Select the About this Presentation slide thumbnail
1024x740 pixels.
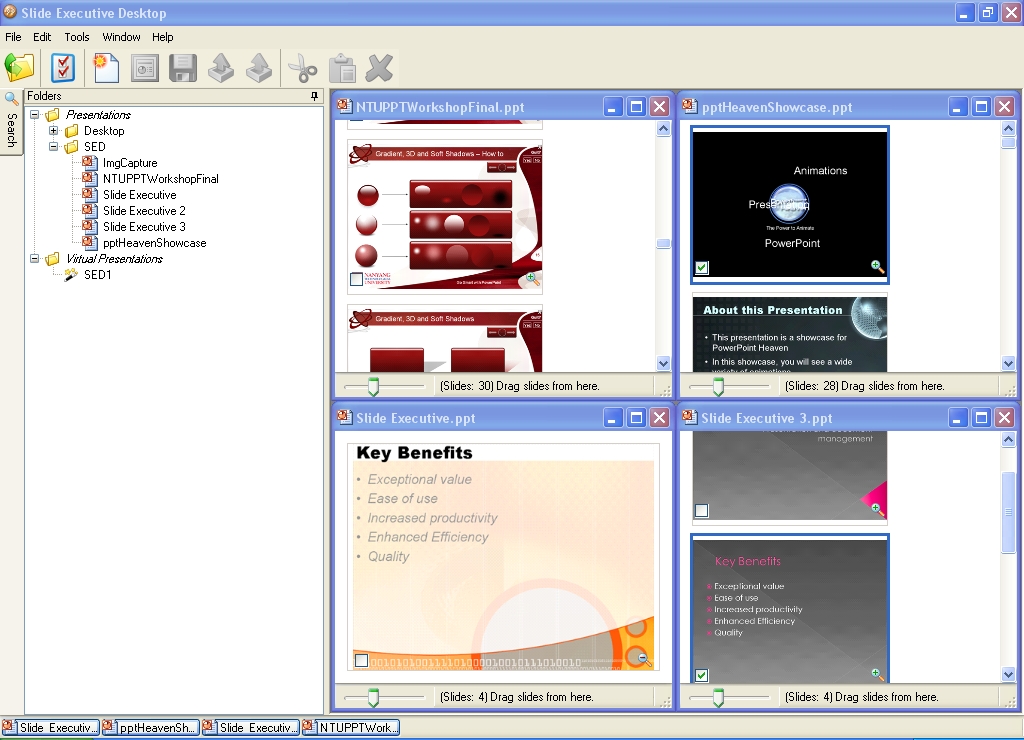tap(790, 334)
